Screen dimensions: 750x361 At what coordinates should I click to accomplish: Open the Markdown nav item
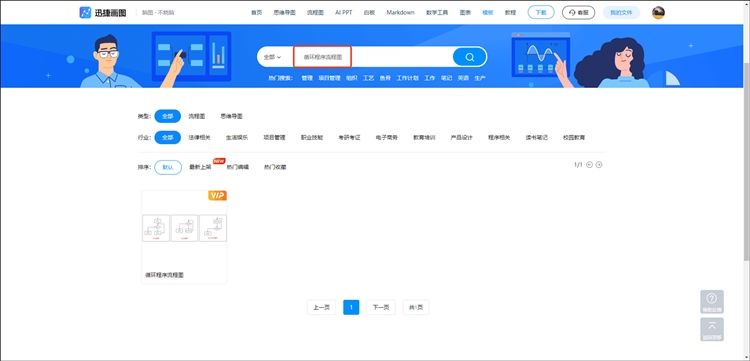400,13
